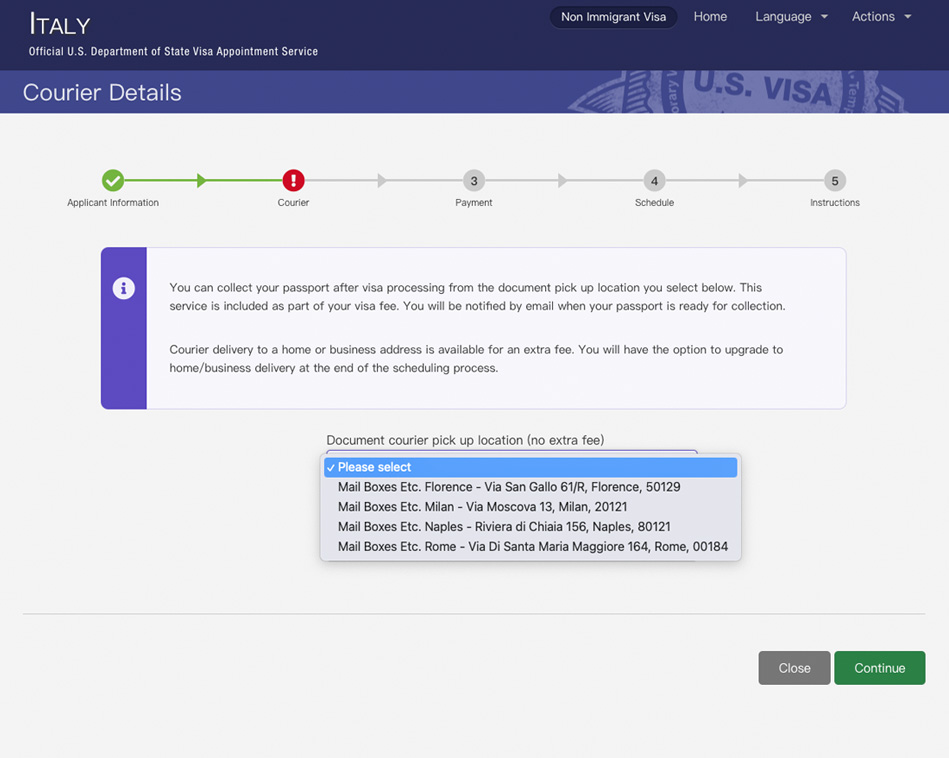
Task: Select Mail Boxes Etc. Milan pickup location
Action: click(530, 507)
